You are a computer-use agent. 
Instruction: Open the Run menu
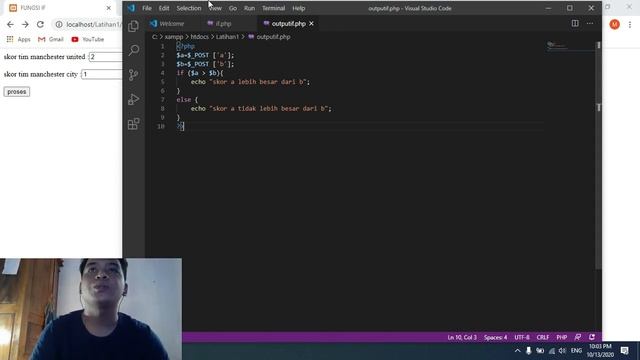(x=249, y=8)
